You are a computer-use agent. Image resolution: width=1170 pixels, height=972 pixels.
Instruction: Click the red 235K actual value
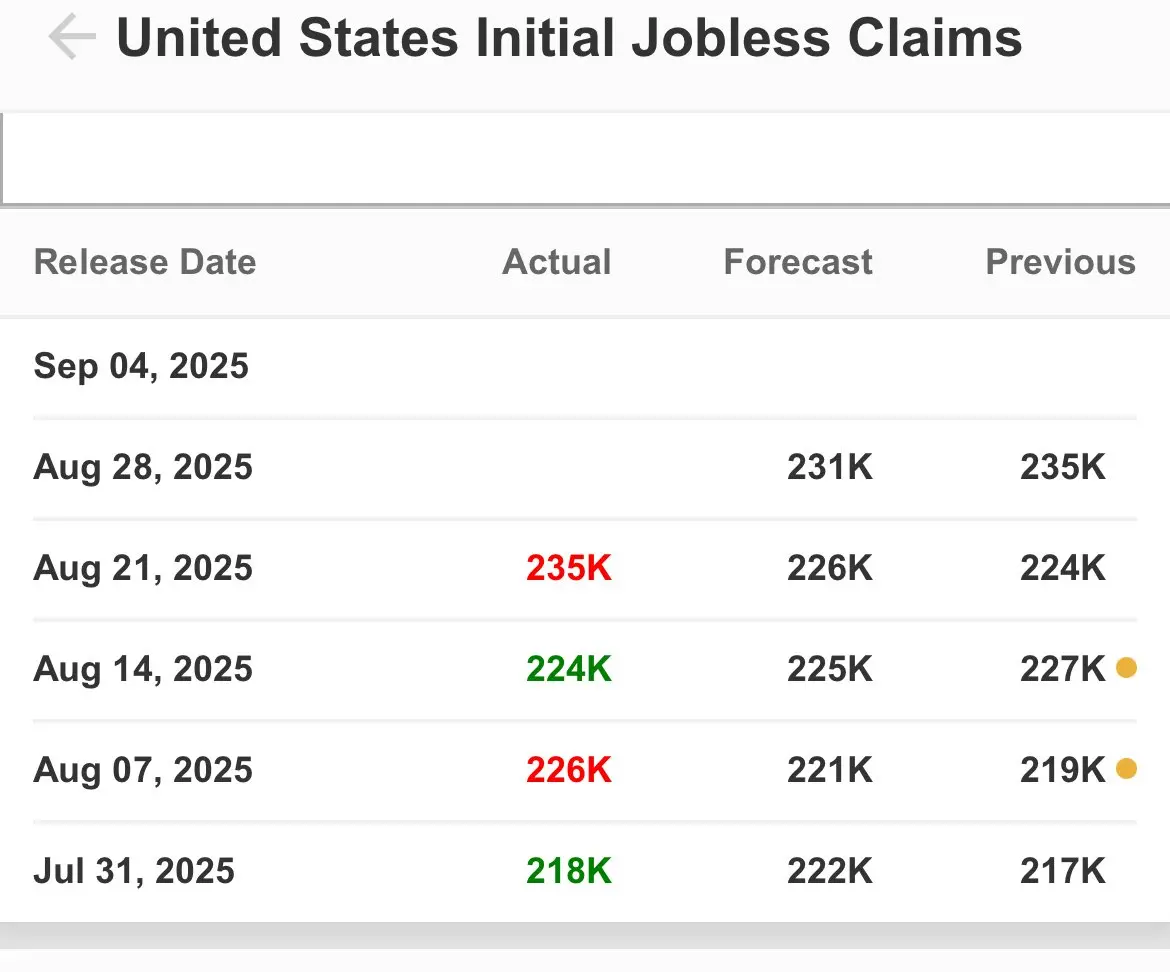click(569, 568)
